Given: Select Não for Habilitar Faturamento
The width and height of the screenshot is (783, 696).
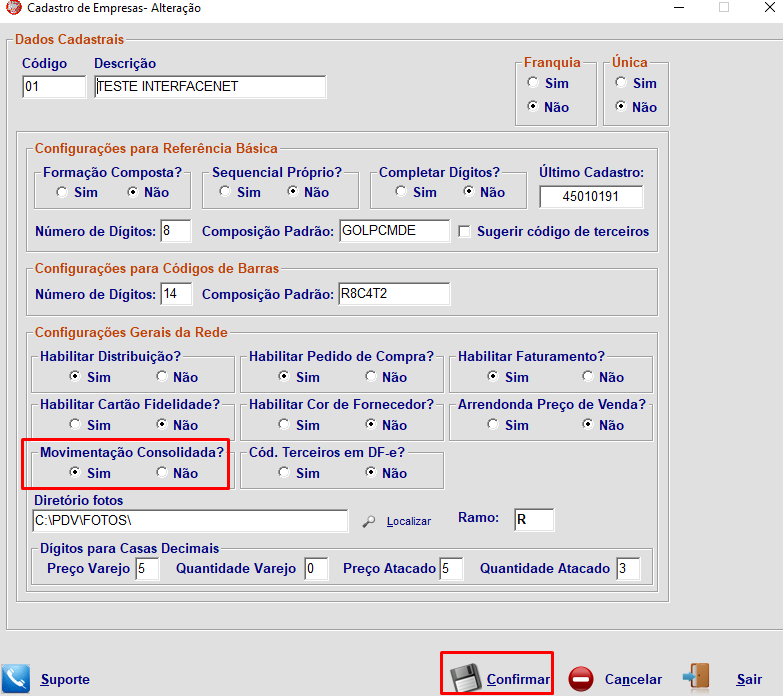Looking at the screenshot, I should coord(587,376).
